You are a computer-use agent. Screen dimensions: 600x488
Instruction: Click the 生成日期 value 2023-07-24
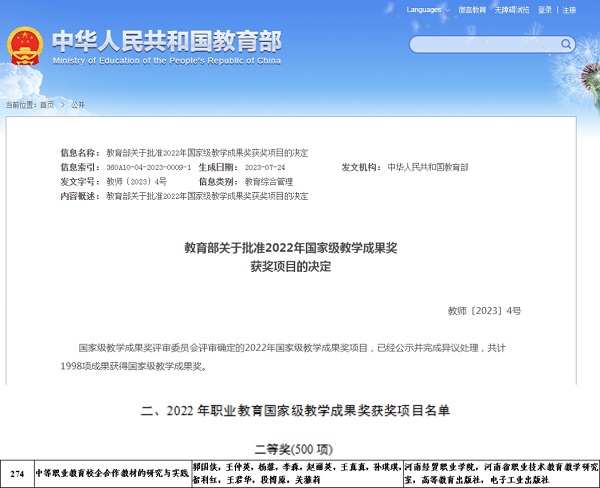click(x=259, y=167)
